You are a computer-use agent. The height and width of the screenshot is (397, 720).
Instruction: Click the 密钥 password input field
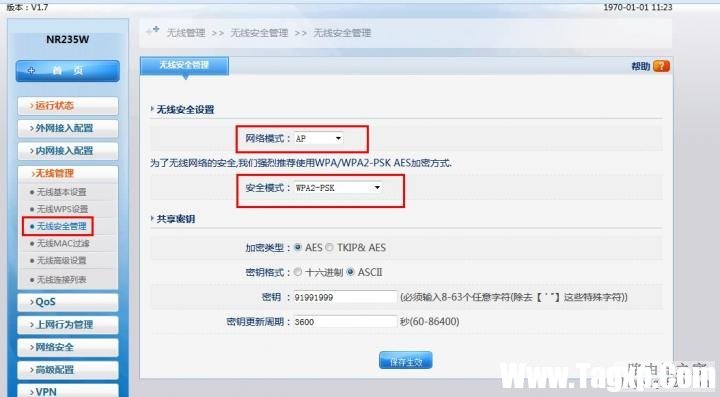[345, 297]
